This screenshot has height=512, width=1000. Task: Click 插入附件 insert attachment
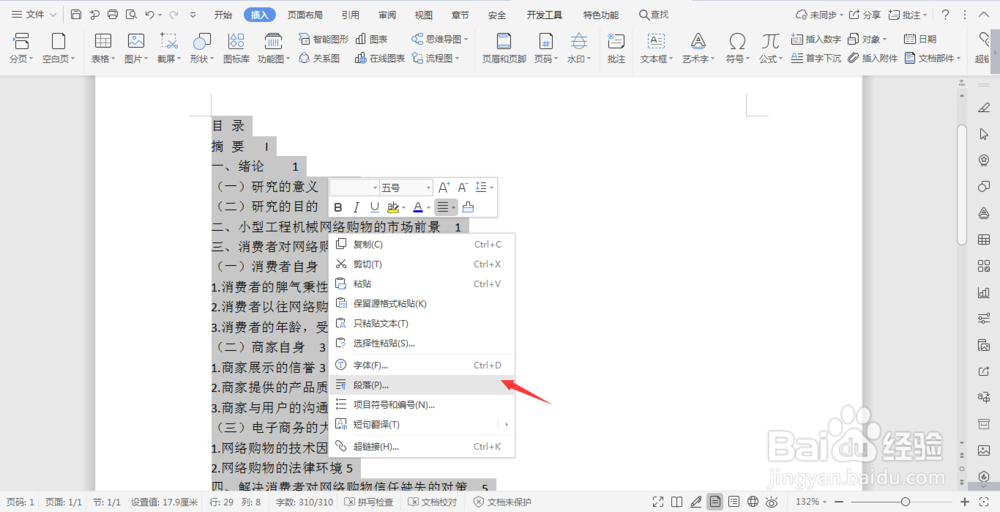872,58
